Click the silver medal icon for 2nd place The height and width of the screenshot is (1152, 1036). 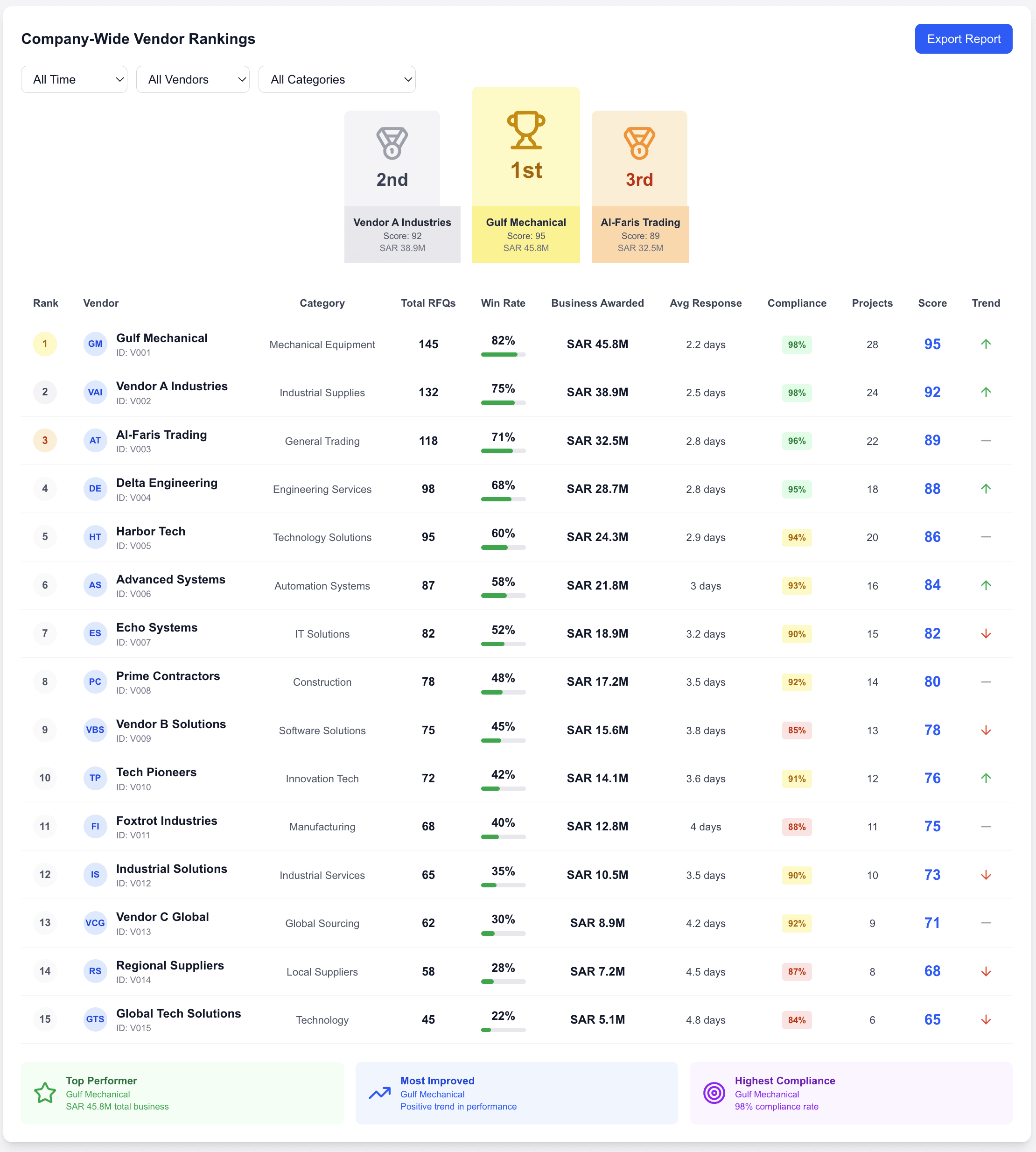click(392, 142)
